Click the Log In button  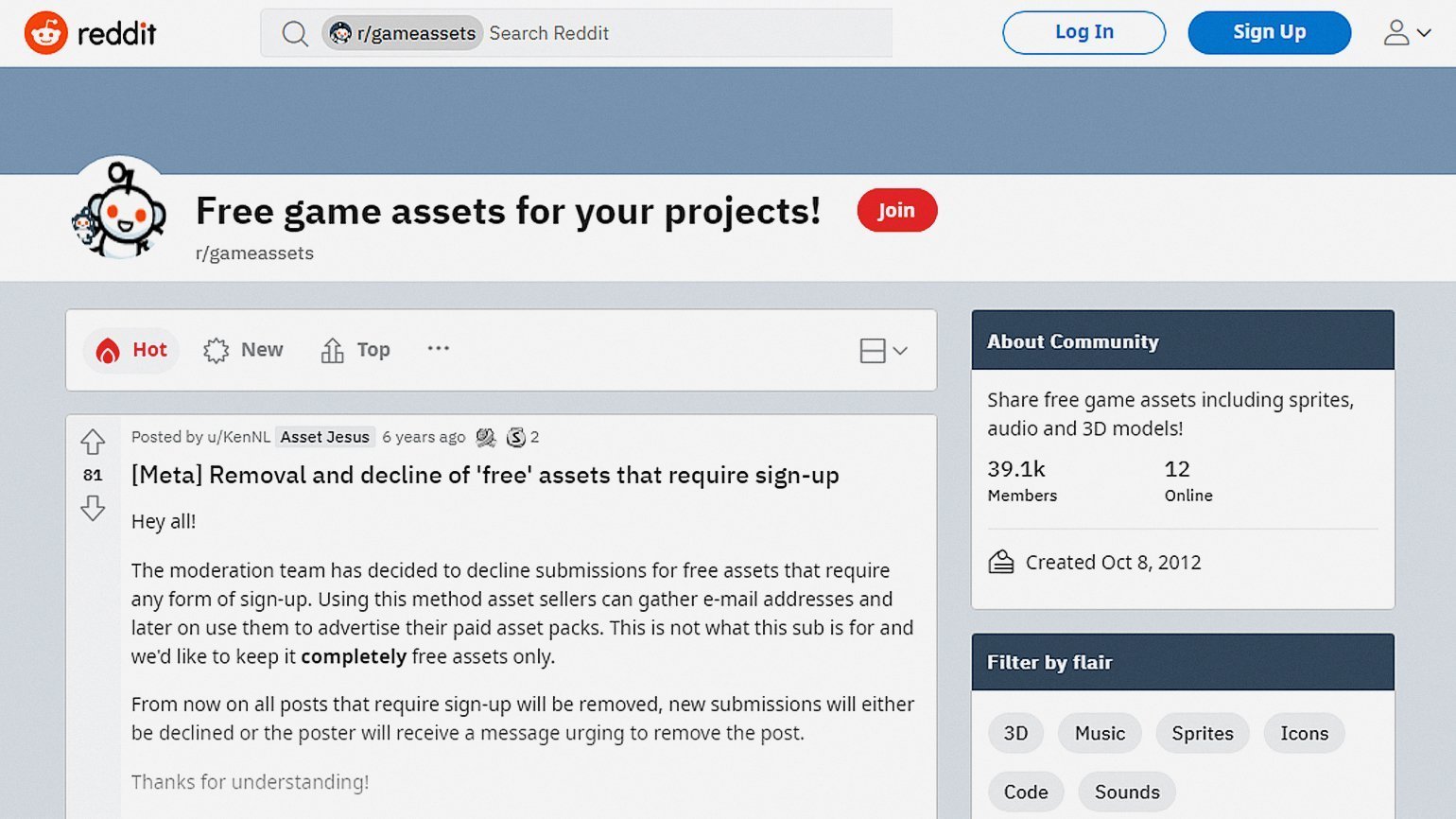[x=1083, y=32]
